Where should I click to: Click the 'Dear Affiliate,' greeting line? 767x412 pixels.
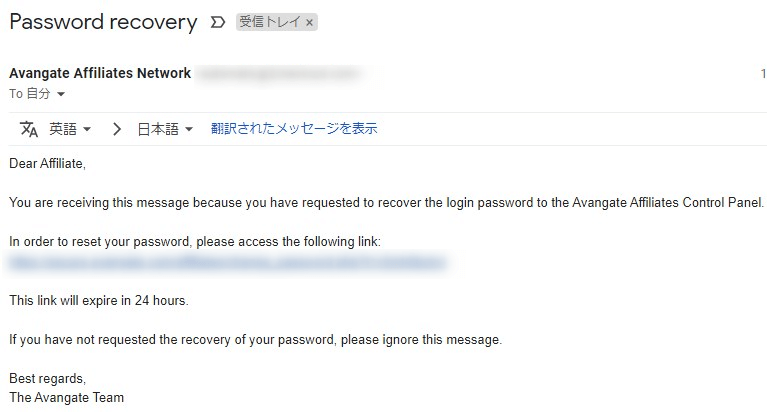[x=47, y=163]
